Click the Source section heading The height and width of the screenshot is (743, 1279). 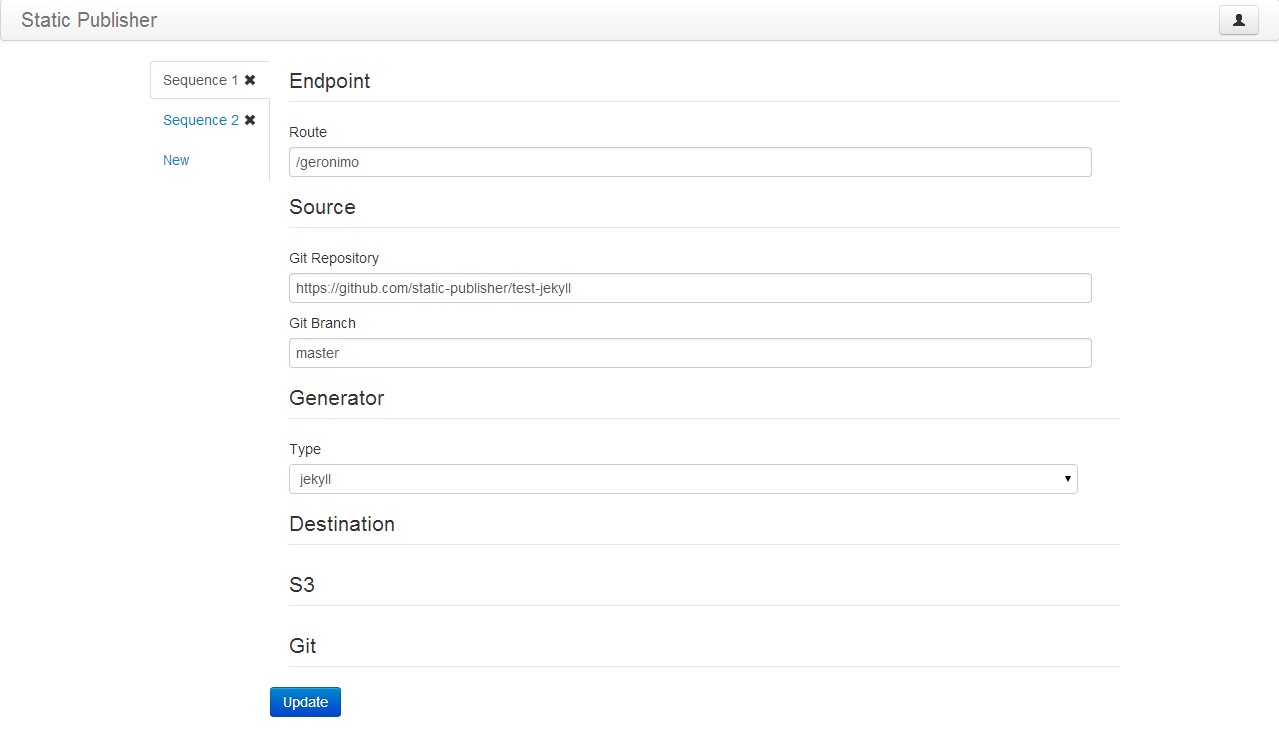tap(322, 207)
